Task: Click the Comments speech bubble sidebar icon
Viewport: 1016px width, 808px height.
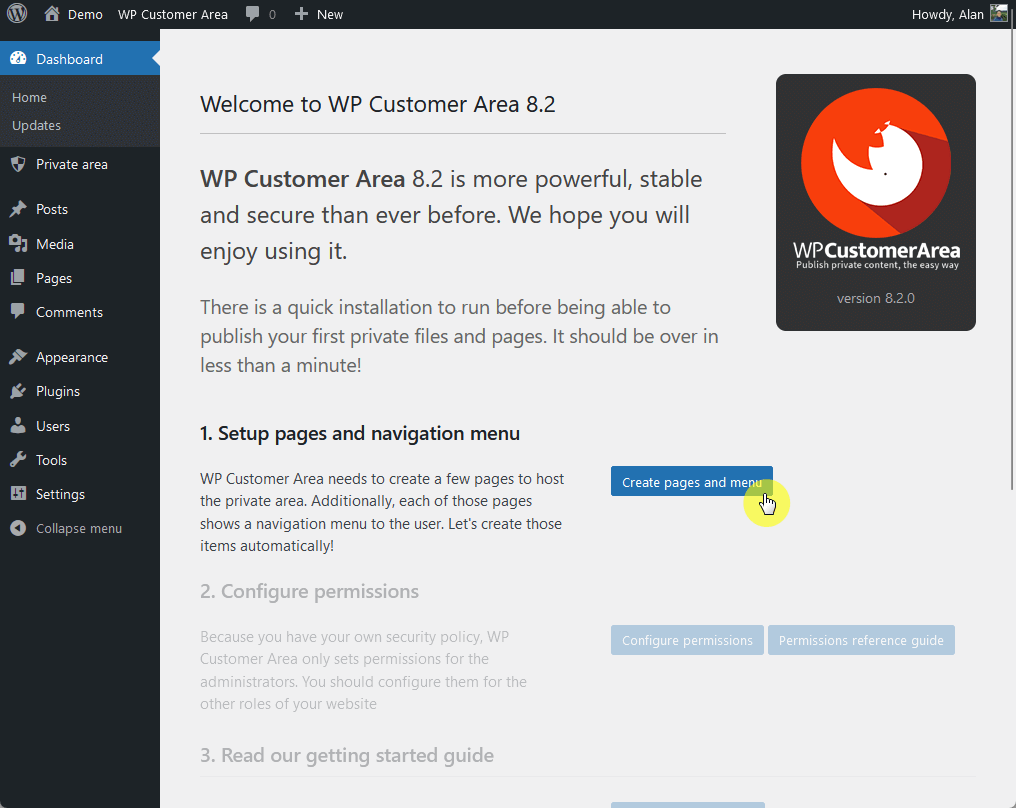Action: 18,312
